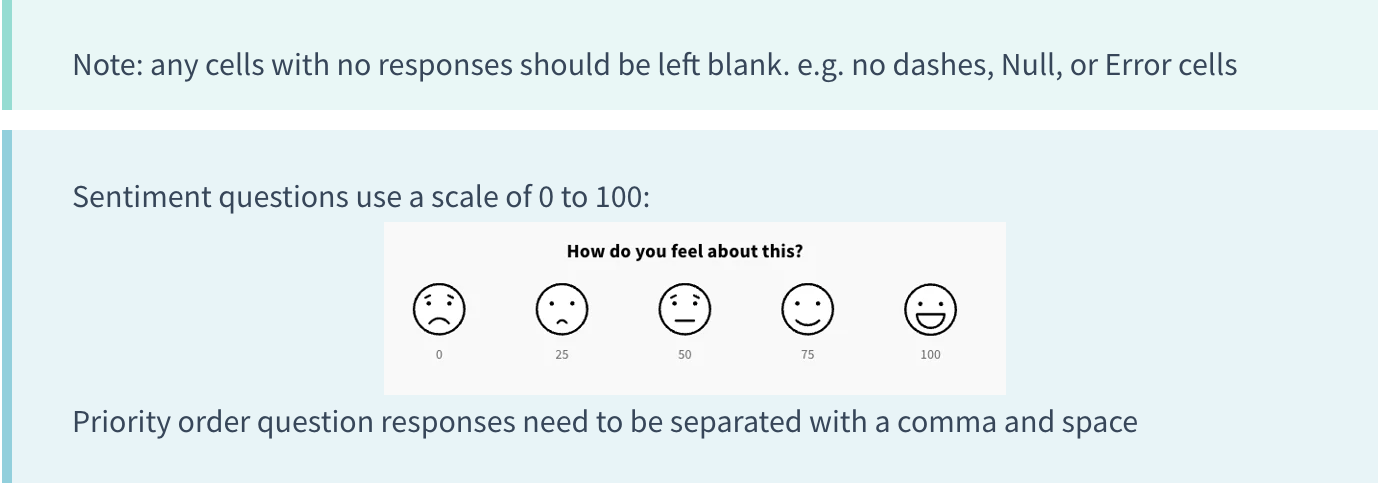This screenshot has height=483, width=1382.
Task: Click the 'How do you feel about this?' heading
Action: click(685, 251)
